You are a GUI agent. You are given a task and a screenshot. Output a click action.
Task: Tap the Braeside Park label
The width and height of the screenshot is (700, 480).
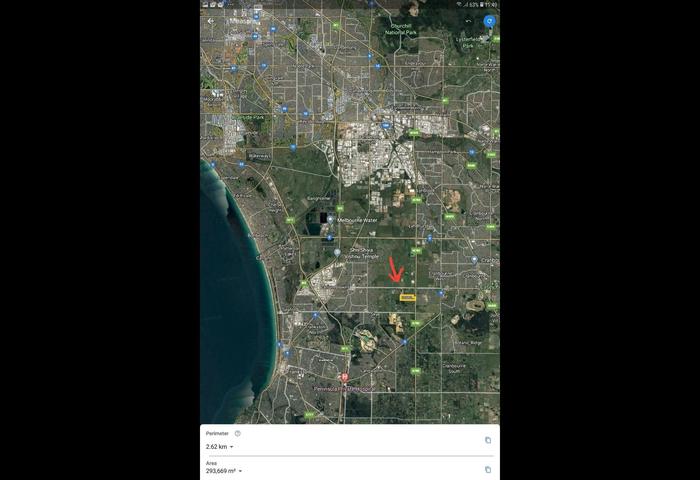click(x=250, y=117)
